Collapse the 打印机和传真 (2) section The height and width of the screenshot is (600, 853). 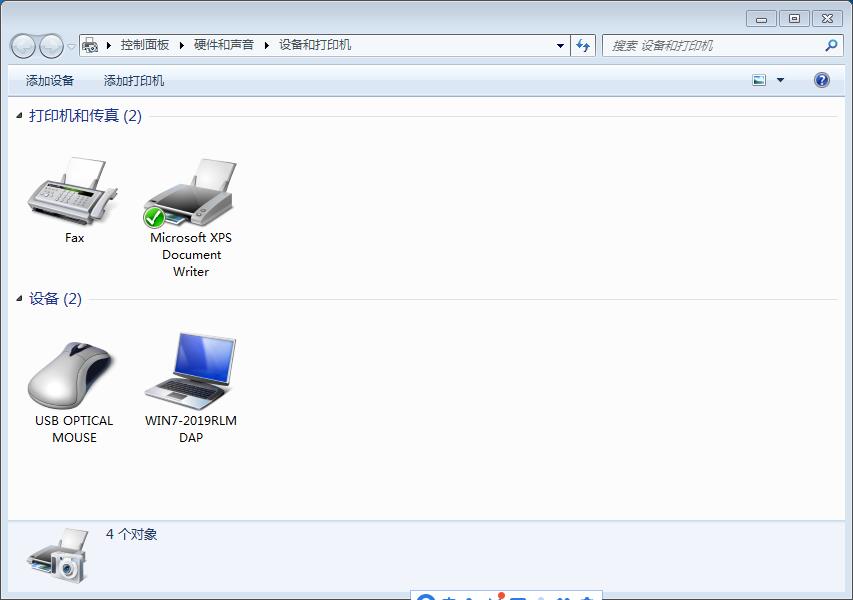[17, 115]
